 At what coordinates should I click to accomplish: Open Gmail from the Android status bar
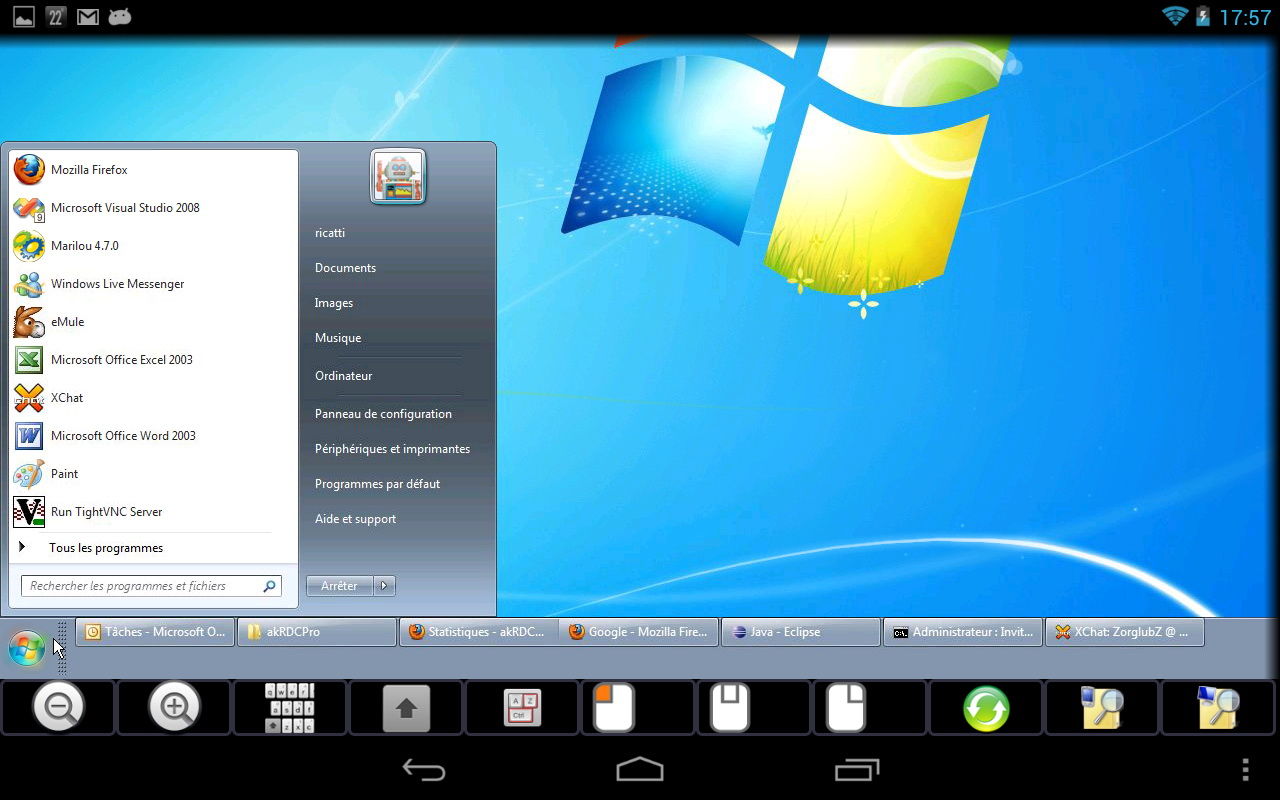pyautogui.click(x=87, y=16)
